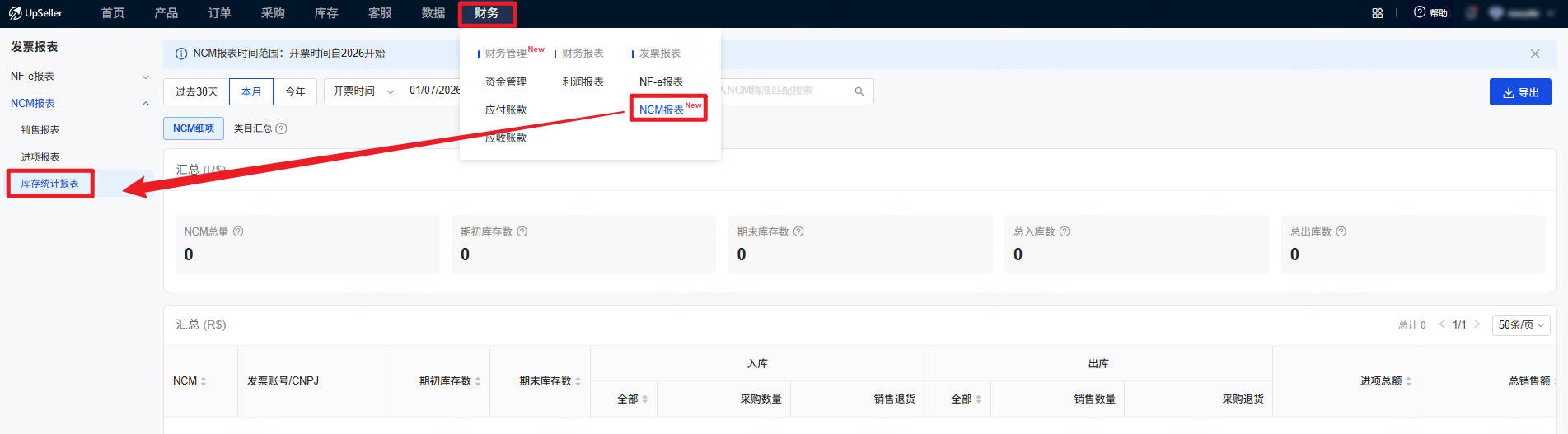The height and width of the screenshot is (434, 1568).
Task: Click the search magnifier icon
Action: 859,91
